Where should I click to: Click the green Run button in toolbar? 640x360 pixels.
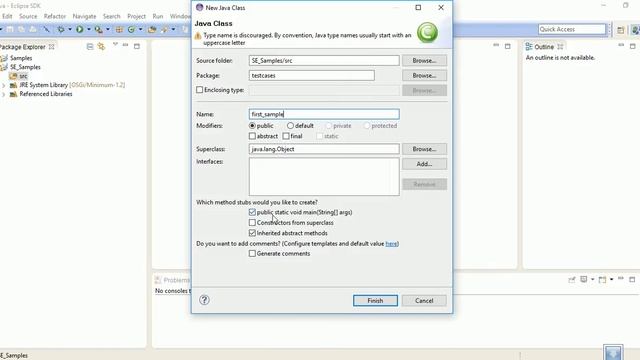[x=80, y=29]
